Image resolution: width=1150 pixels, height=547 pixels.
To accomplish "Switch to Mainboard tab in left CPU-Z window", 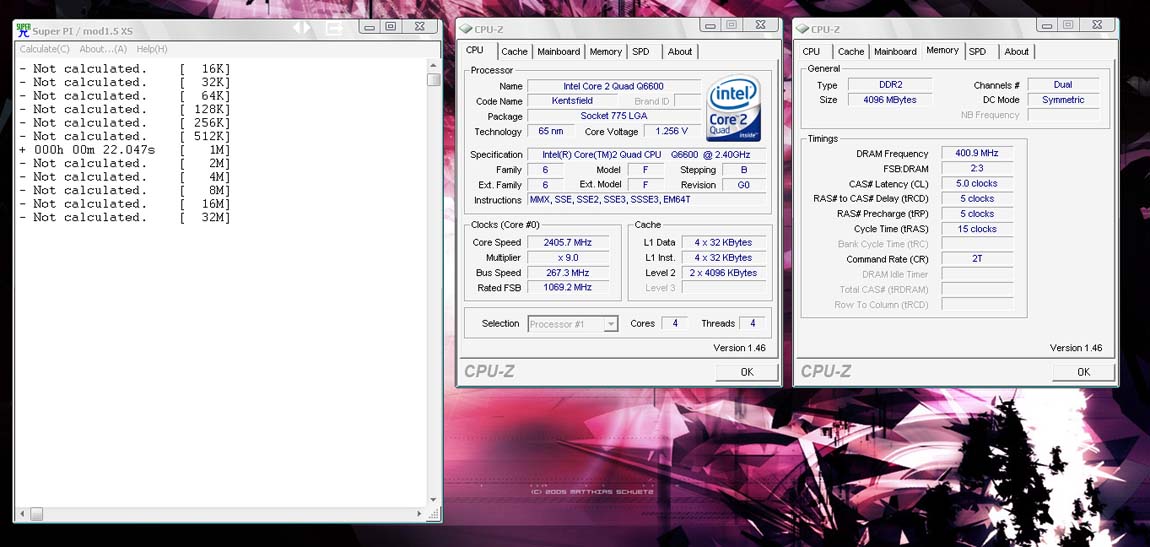I will (559, 51).
